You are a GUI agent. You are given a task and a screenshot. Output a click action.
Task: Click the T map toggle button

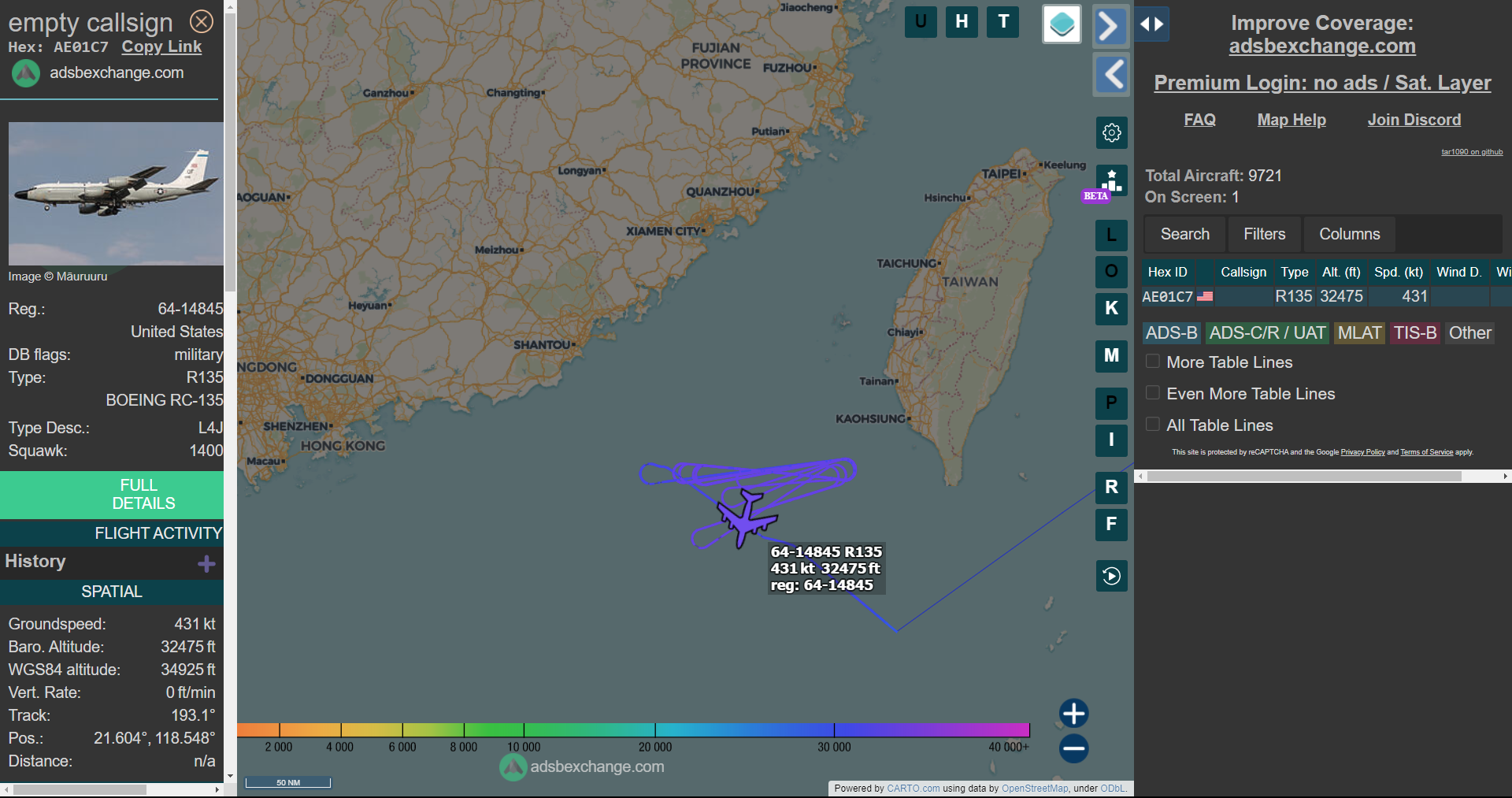pyautogui.click(x=1002, y=22)
